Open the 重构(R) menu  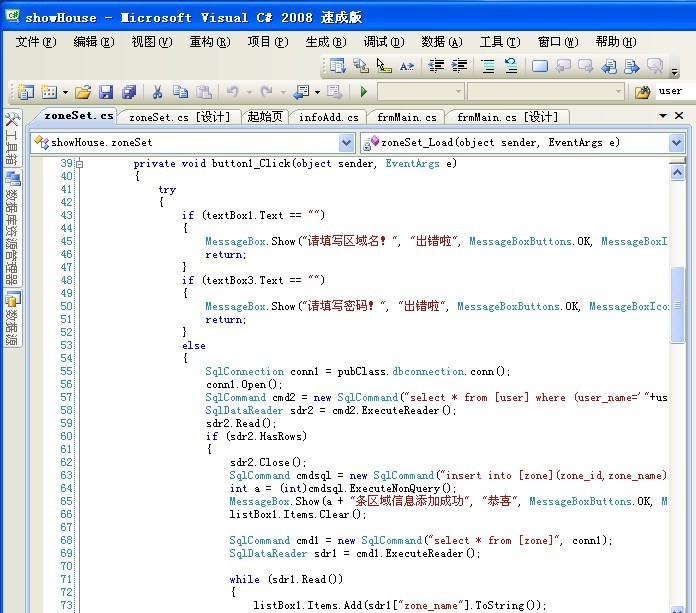tap(210, 42)
